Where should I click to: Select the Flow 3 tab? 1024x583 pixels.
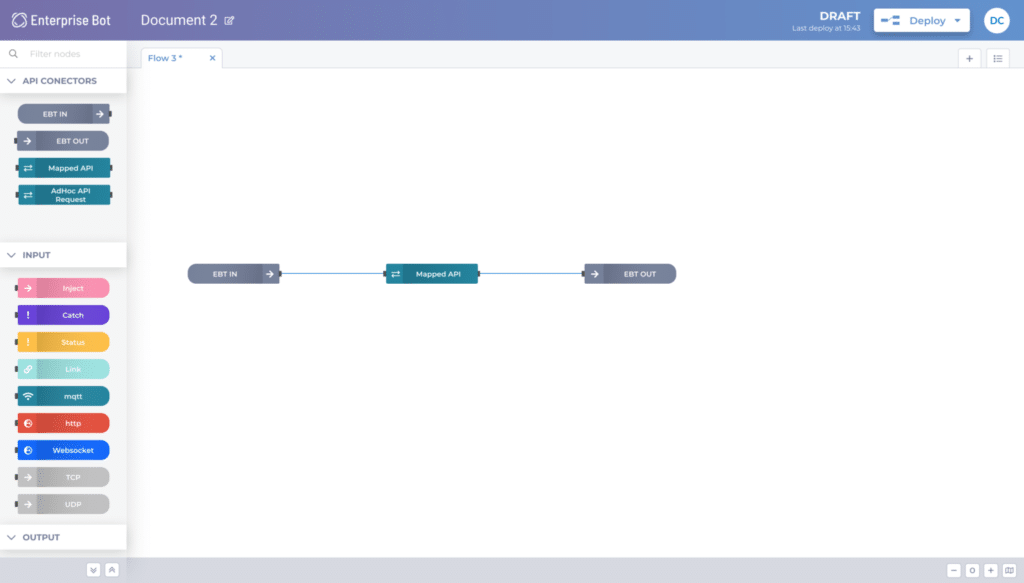click(166, 58)
